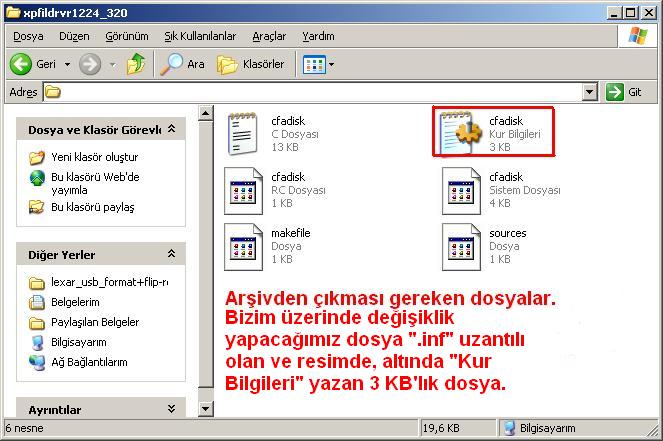Open the Views icon dropdown
Image resolution: width=663 pixels, height=441 pixels.
318,64
